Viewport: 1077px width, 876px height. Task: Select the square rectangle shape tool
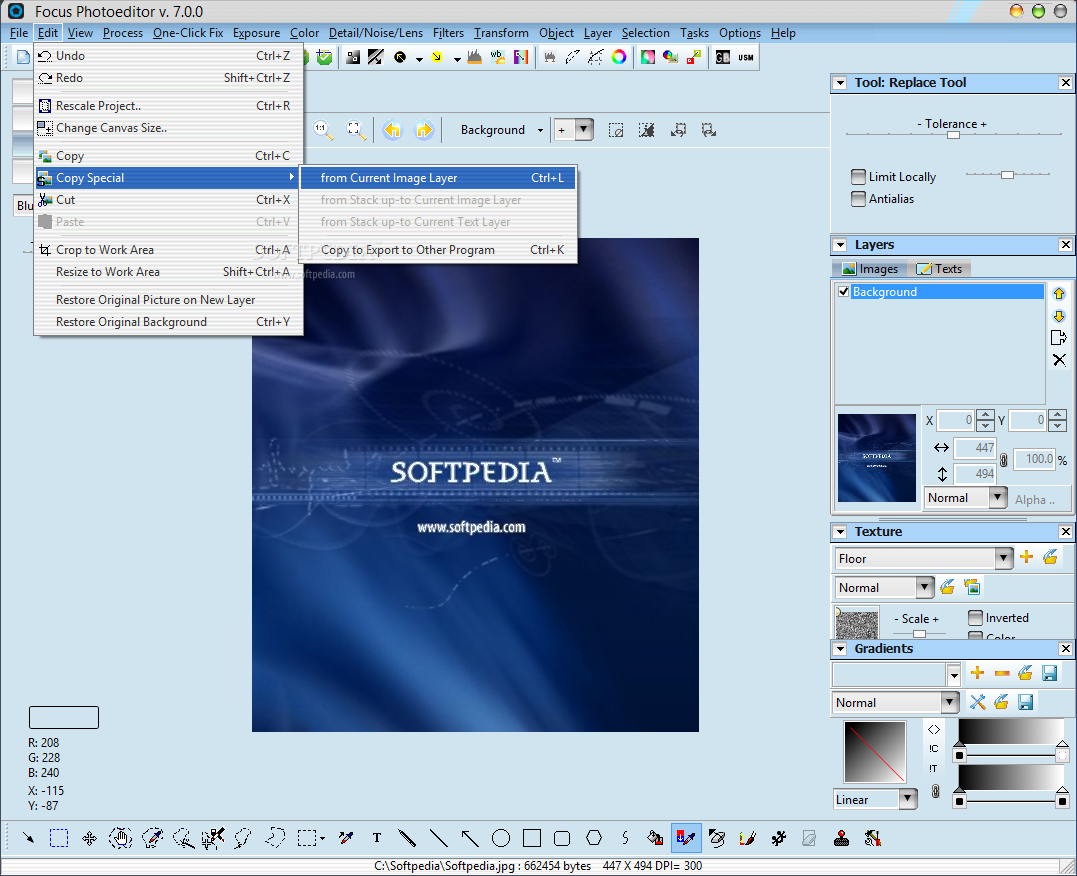pos(532,838)
